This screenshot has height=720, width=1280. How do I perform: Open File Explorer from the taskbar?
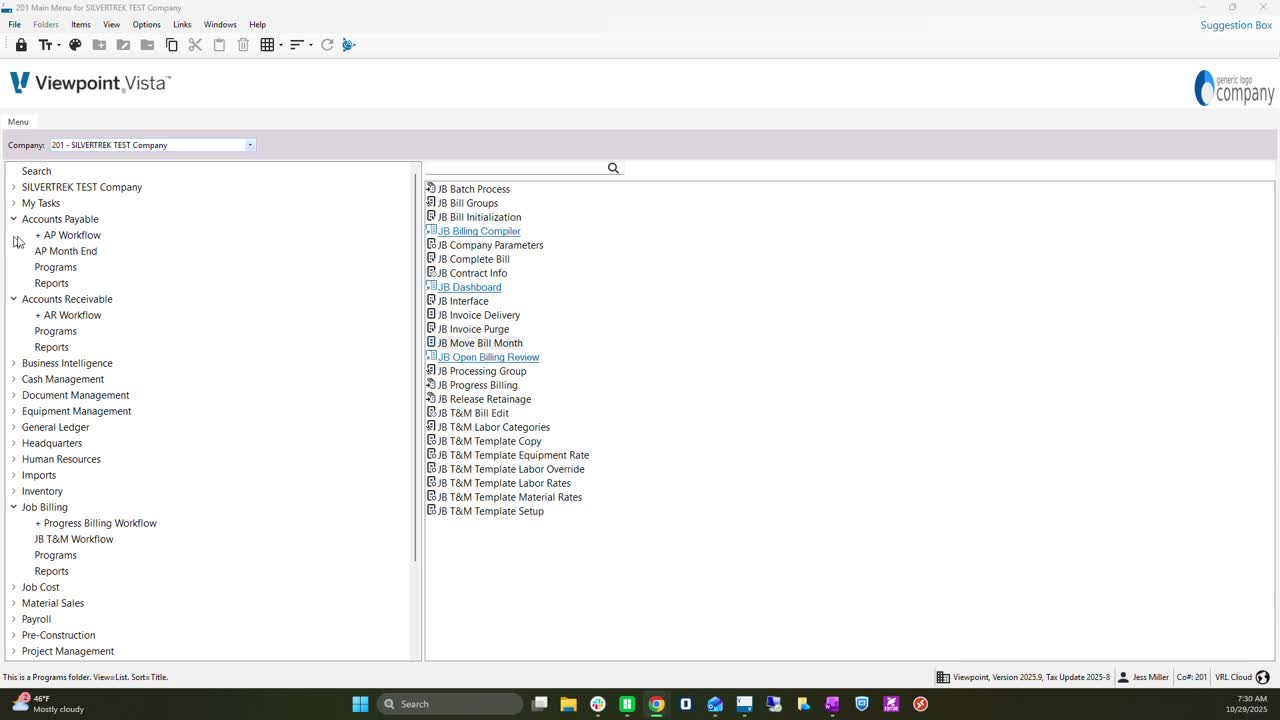(x=568, y=704)
